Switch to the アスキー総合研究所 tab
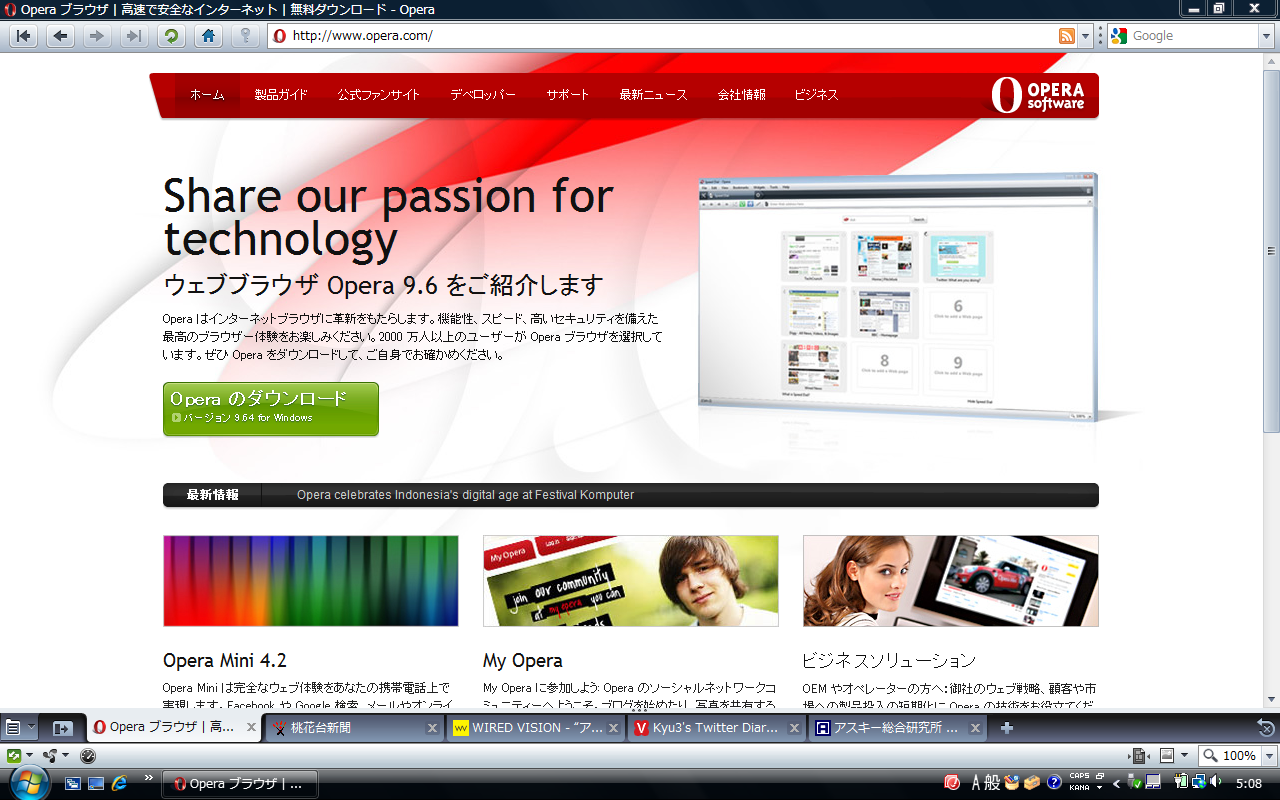Screen dimensions: 1280x800 tap(898, 728)
